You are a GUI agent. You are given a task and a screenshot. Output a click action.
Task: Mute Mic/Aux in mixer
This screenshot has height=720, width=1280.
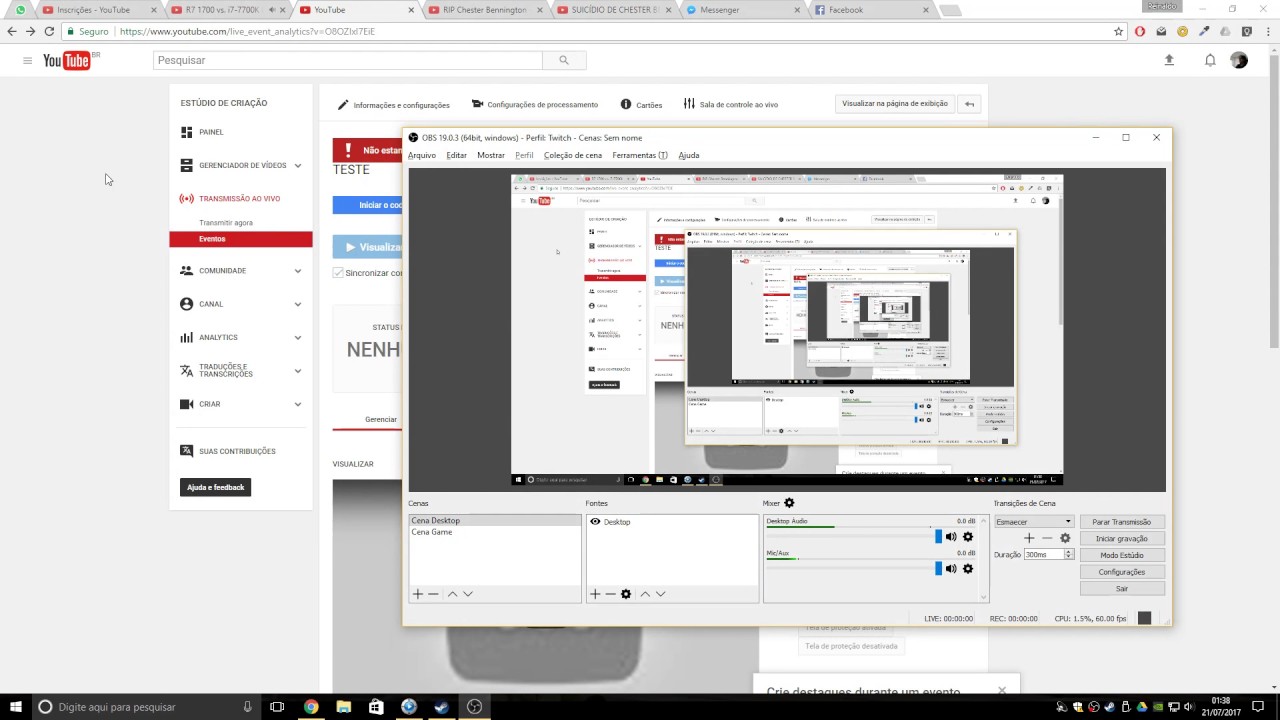951,569
